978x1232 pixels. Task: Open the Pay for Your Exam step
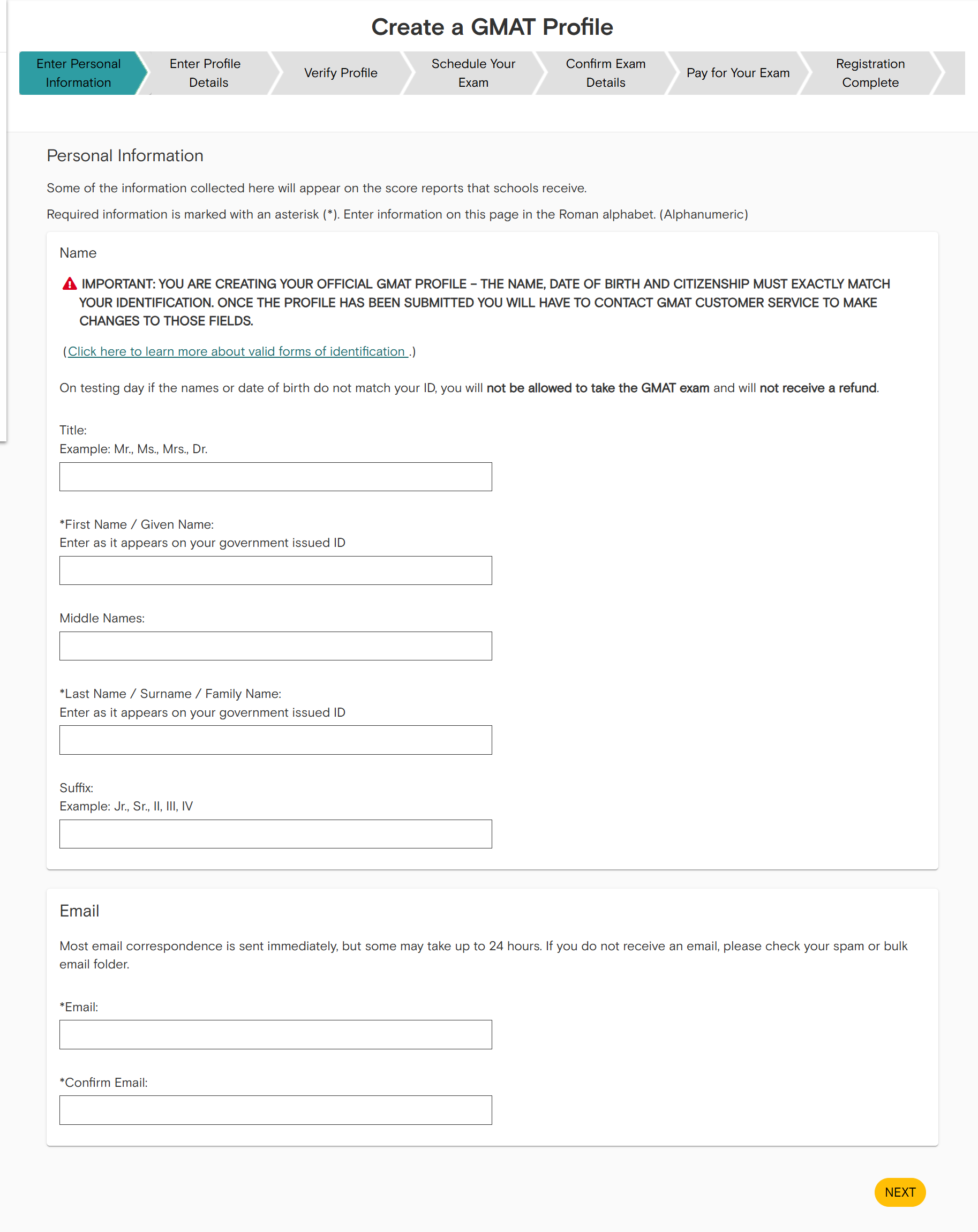tap(738, 73)
